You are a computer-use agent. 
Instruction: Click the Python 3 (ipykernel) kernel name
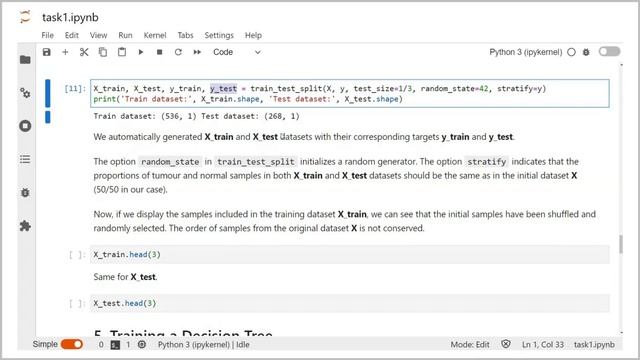tap(526, 52)
